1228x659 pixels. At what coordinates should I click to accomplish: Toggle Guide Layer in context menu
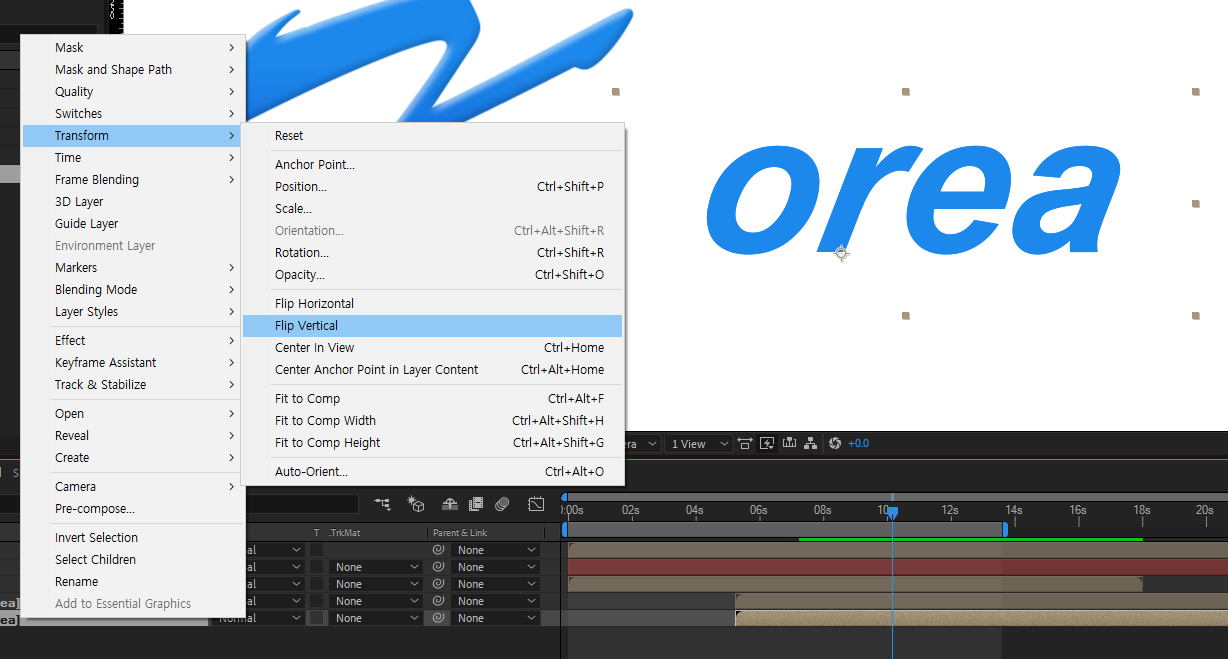point(133,223)
